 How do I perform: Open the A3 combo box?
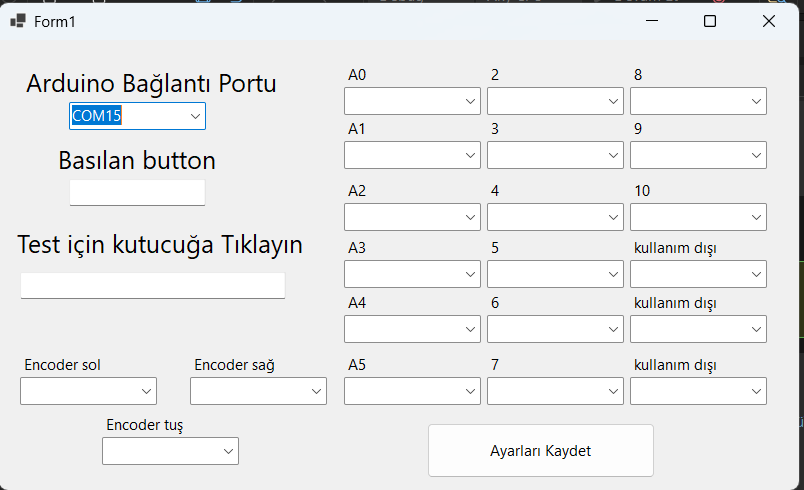[412, 274]
